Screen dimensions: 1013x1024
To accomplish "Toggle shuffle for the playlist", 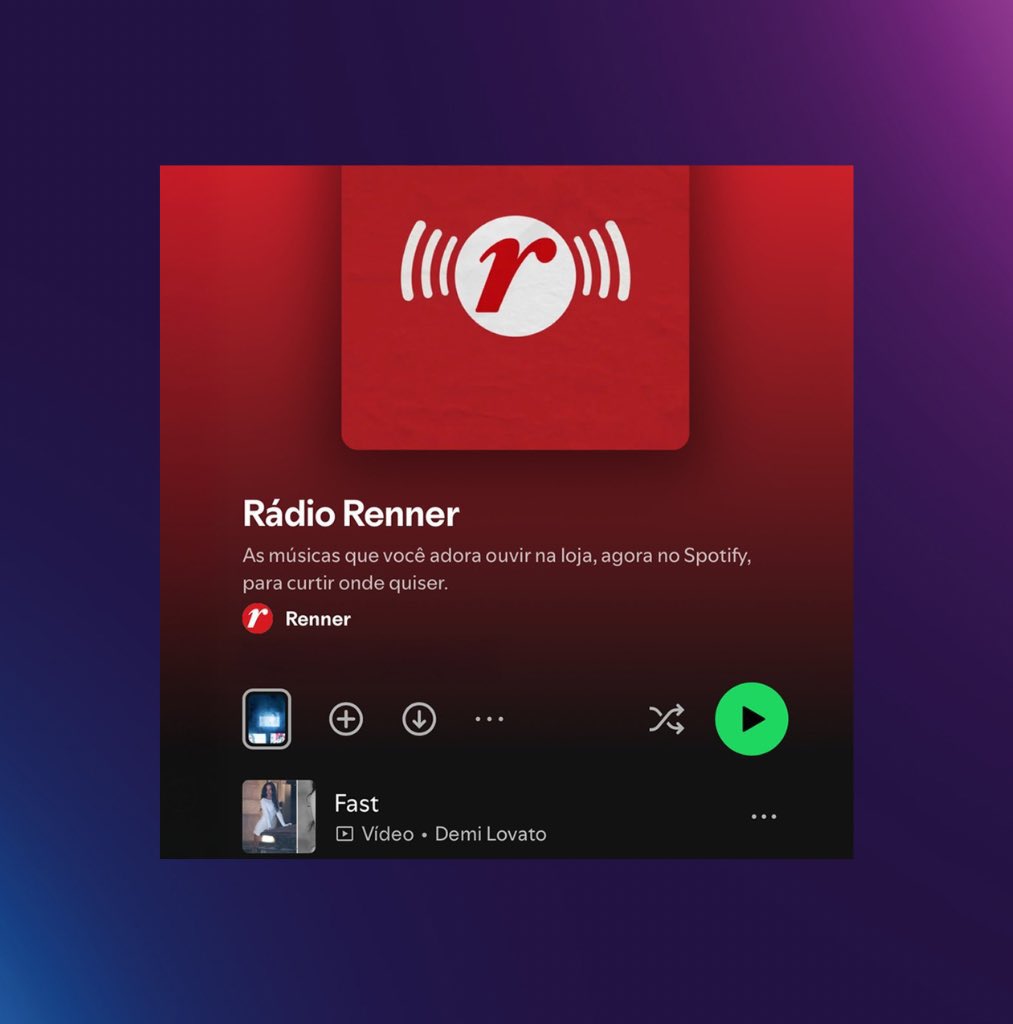I will pos(666,719).
